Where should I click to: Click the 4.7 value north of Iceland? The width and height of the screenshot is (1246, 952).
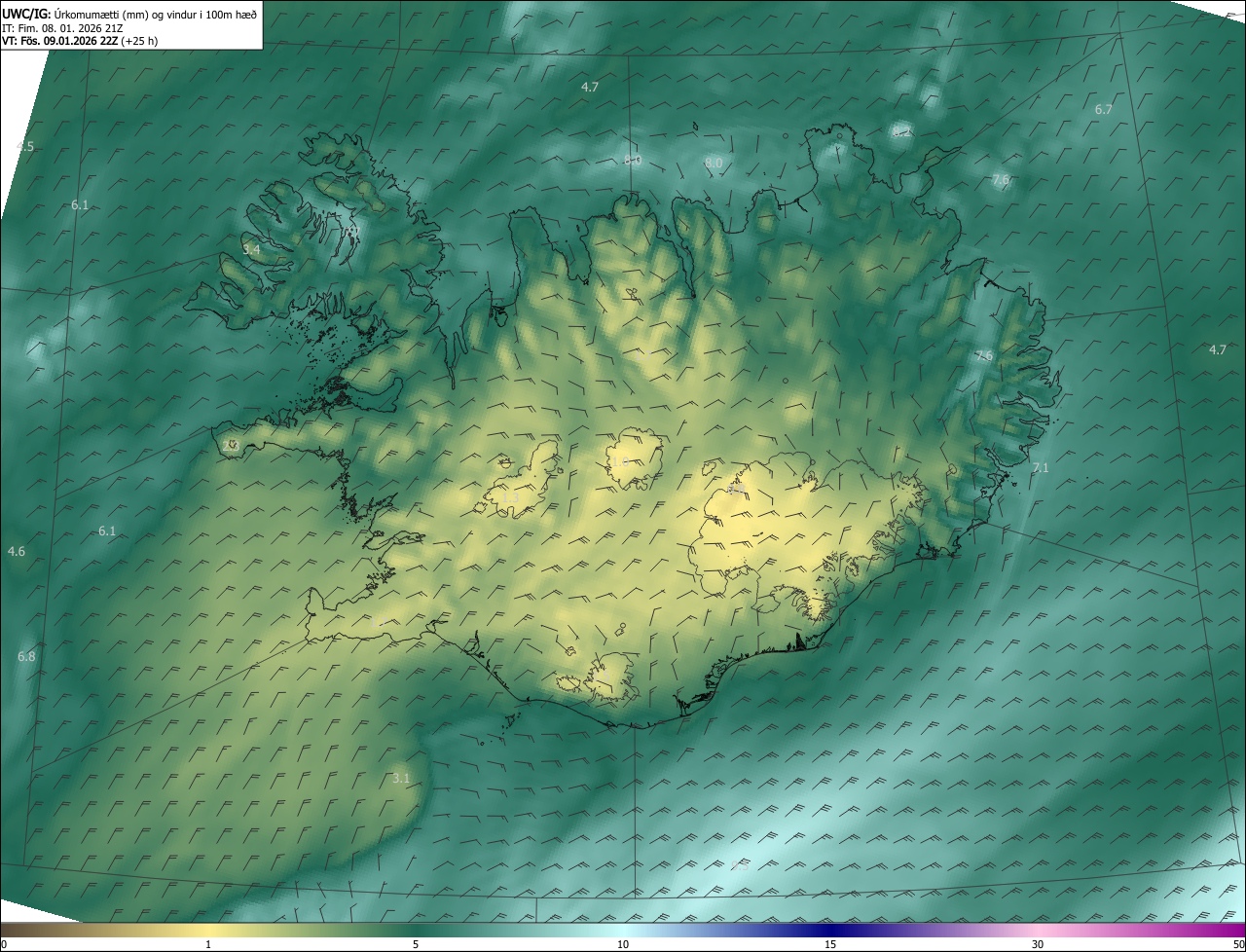coord(590,88)
